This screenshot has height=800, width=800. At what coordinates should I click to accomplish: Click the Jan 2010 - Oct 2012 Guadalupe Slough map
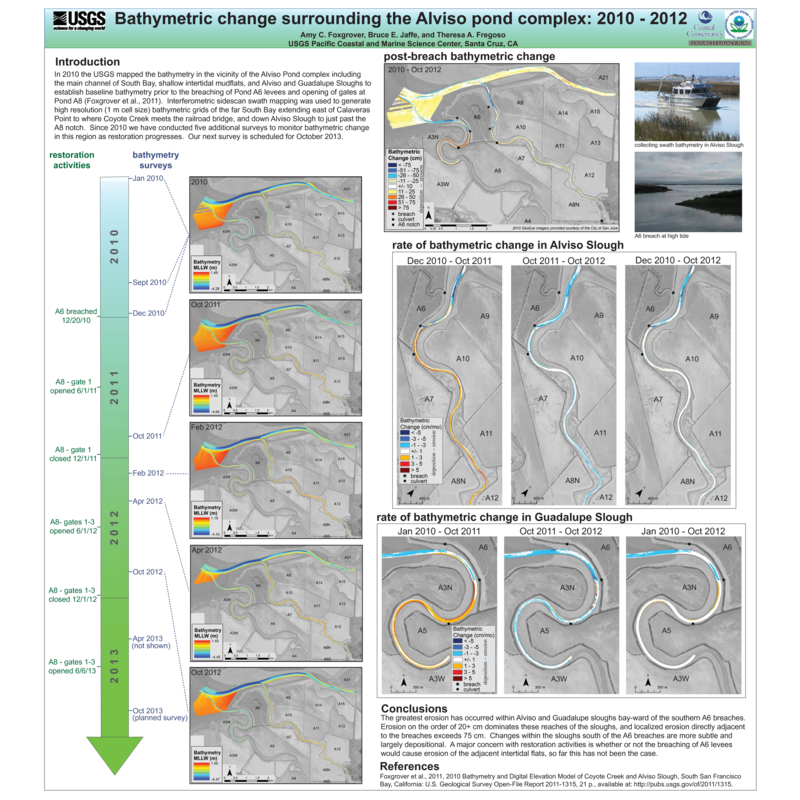684,615
